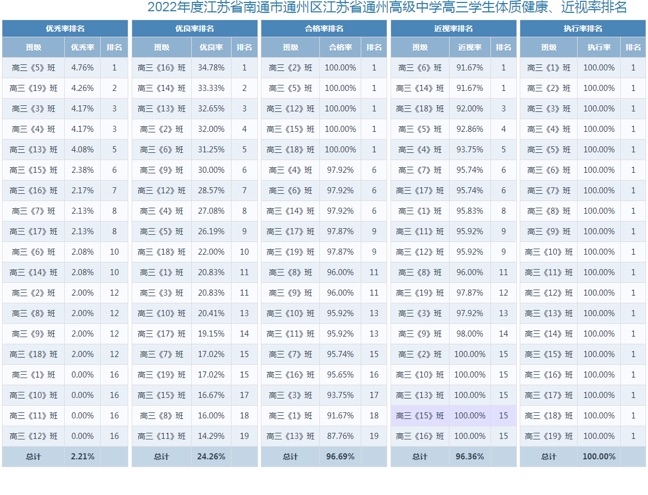This screenshot has height=495, width=648.
Task: Open the 合格率排名 section header
Action: point(323,28)
